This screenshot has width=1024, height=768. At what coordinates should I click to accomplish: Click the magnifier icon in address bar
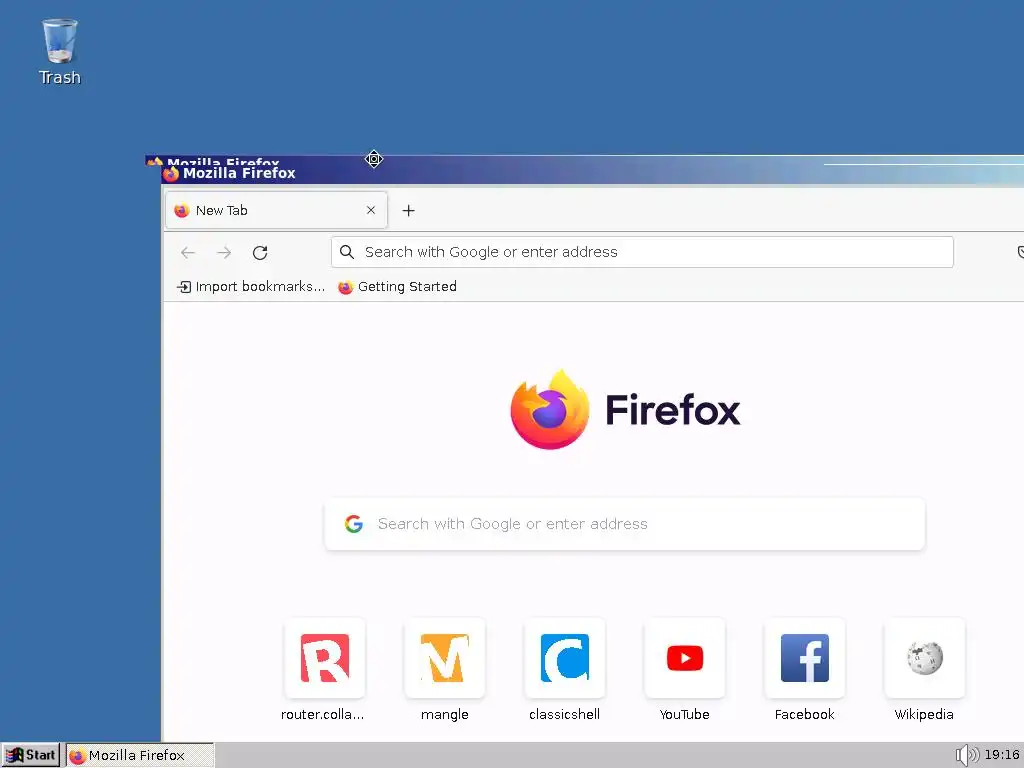pos(347,252)
